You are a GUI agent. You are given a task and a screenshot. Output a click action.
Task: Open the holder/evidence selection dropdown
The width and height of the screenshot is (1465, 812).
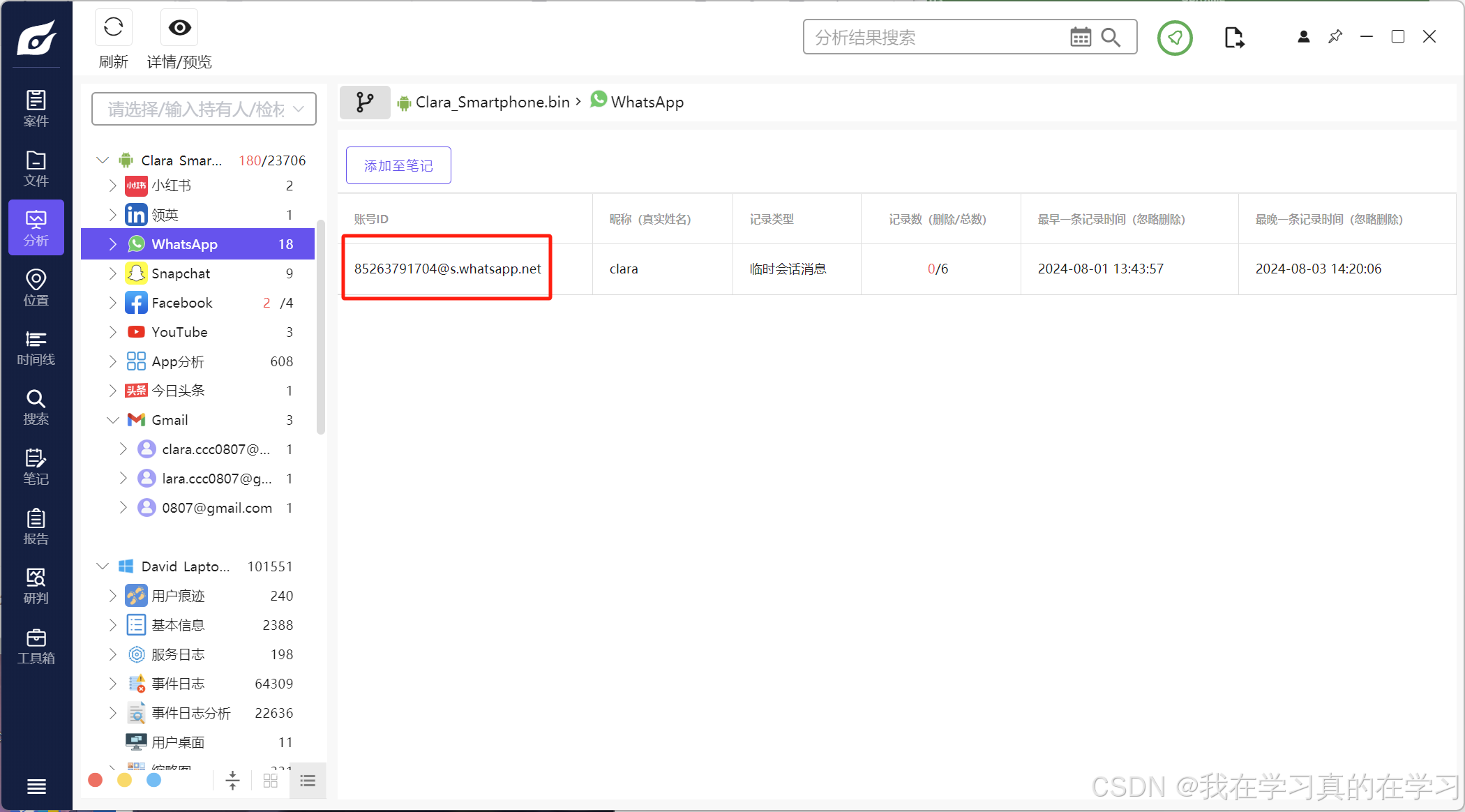pos(204,110)
